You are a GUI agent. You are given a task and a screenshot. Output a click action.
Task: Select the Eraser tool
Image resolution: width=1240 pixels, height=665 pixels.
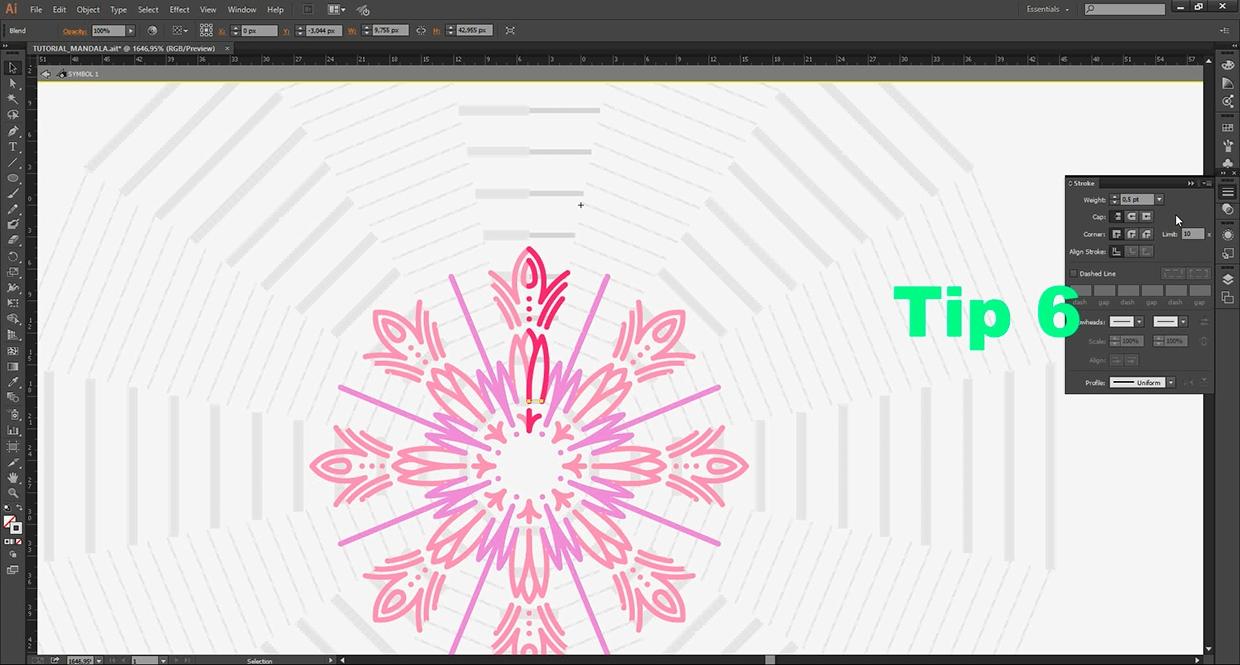click(x=12, y=238)
